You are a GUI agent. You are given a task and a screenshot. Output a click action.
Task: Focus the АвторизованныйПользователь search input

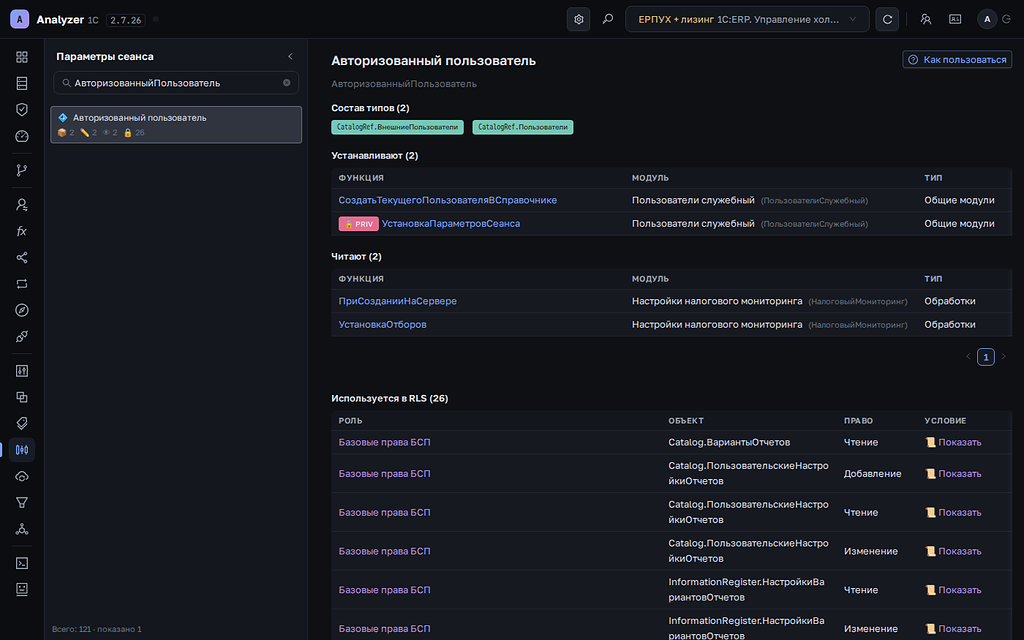(x=176, y=83)
